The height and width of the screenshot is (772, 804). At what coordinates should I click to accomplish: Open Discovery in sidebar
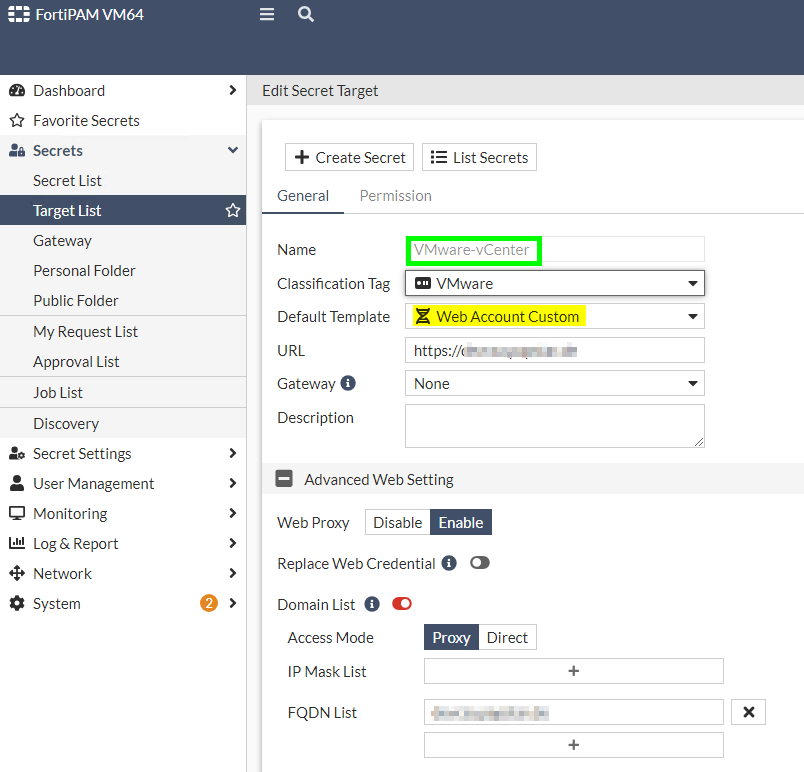123,423
